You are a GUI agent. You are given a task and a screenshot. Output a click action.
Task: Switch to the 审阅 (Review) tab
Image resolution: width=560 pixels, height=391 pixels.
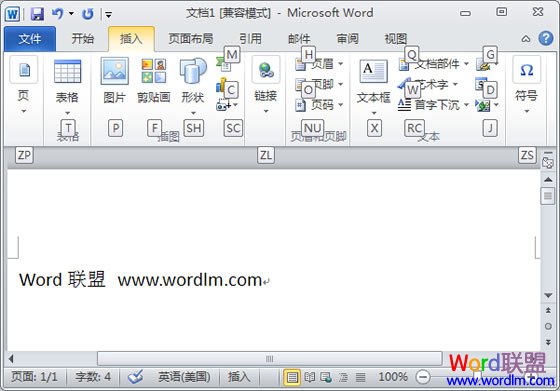(x=347, y=39)
